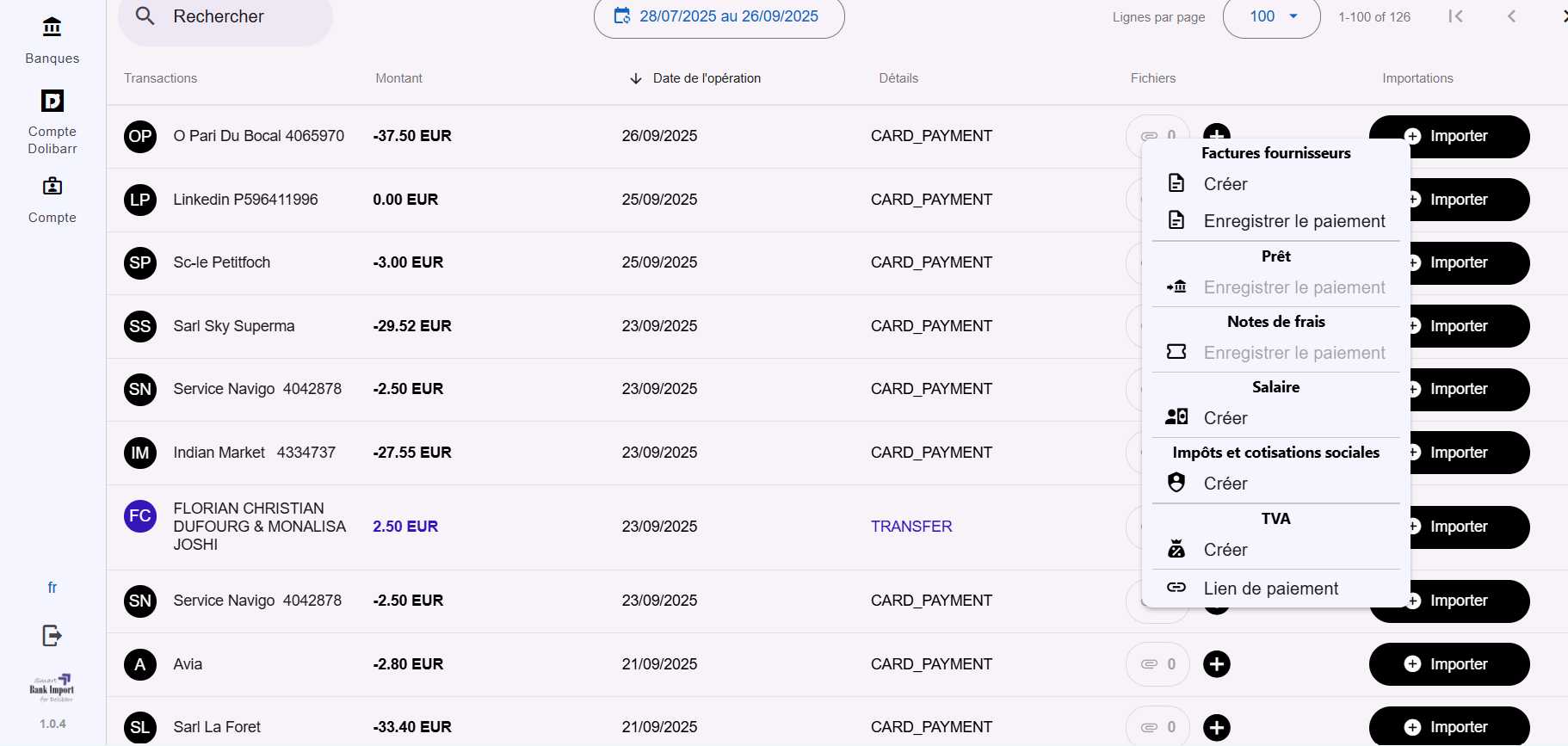Click the add plus icon for Avia
Image resolution: width=1568 pixels, height=746 pixels.
point(1216,664)
